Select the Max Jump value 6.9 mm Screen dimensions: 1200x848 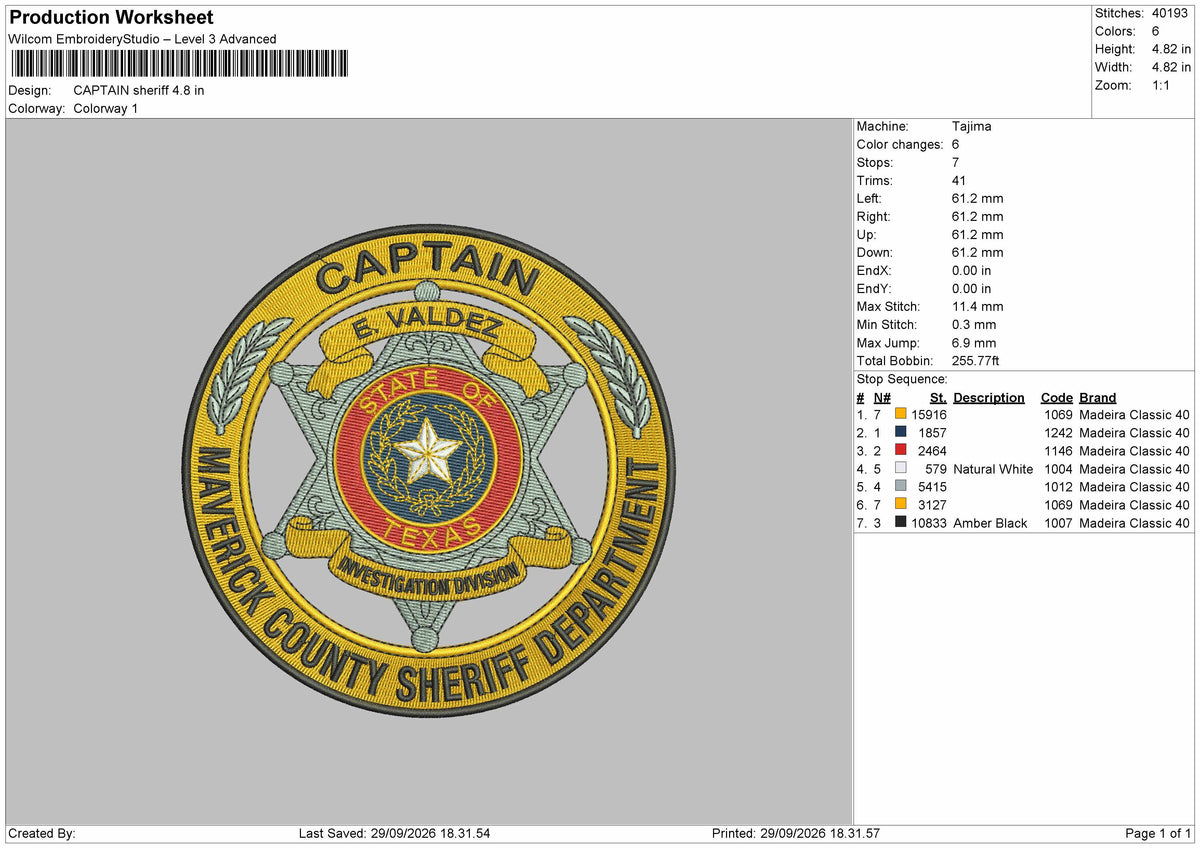click(974, 342)
